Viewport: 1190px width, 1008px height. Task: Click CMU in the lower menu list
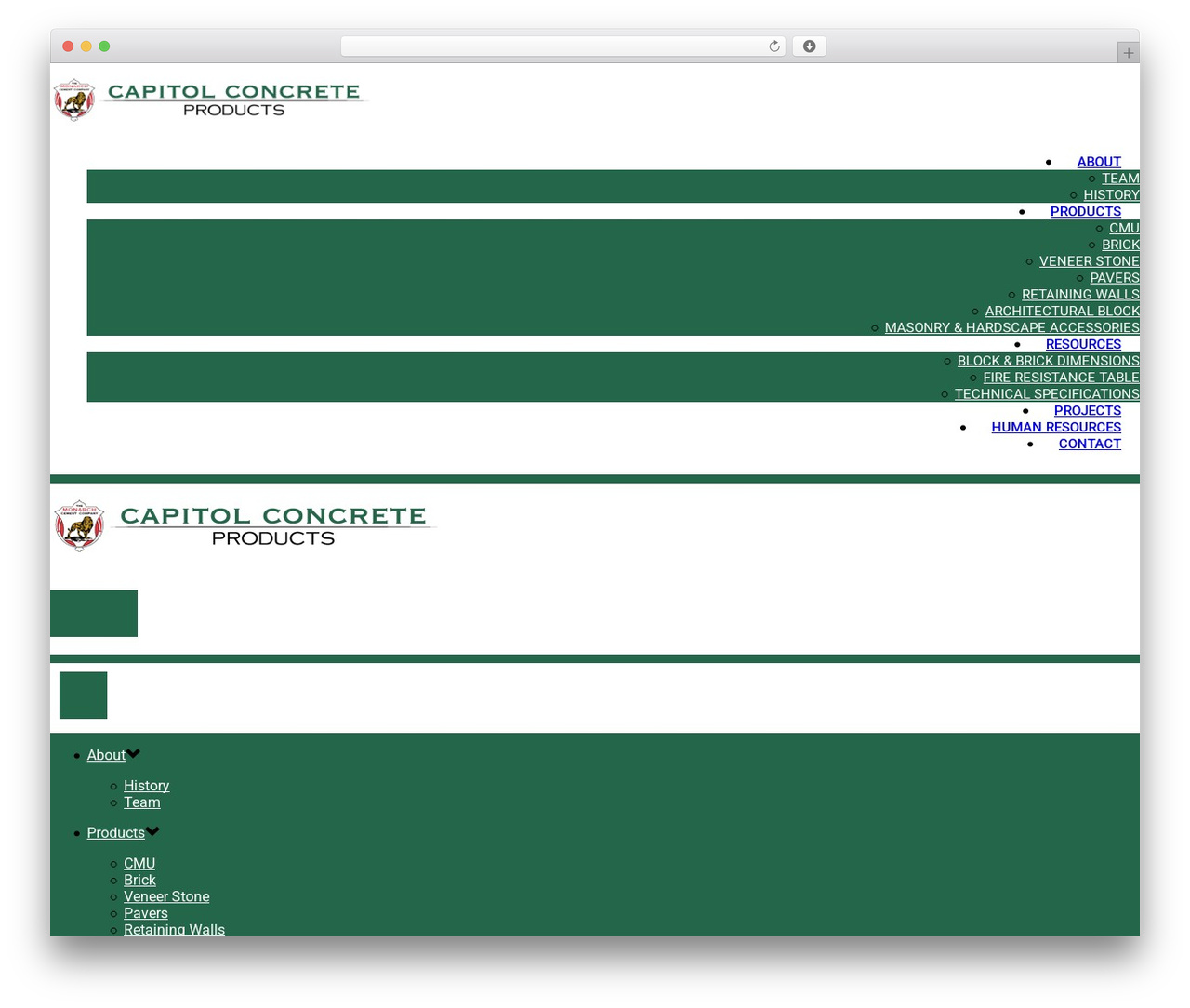[139, 863]
